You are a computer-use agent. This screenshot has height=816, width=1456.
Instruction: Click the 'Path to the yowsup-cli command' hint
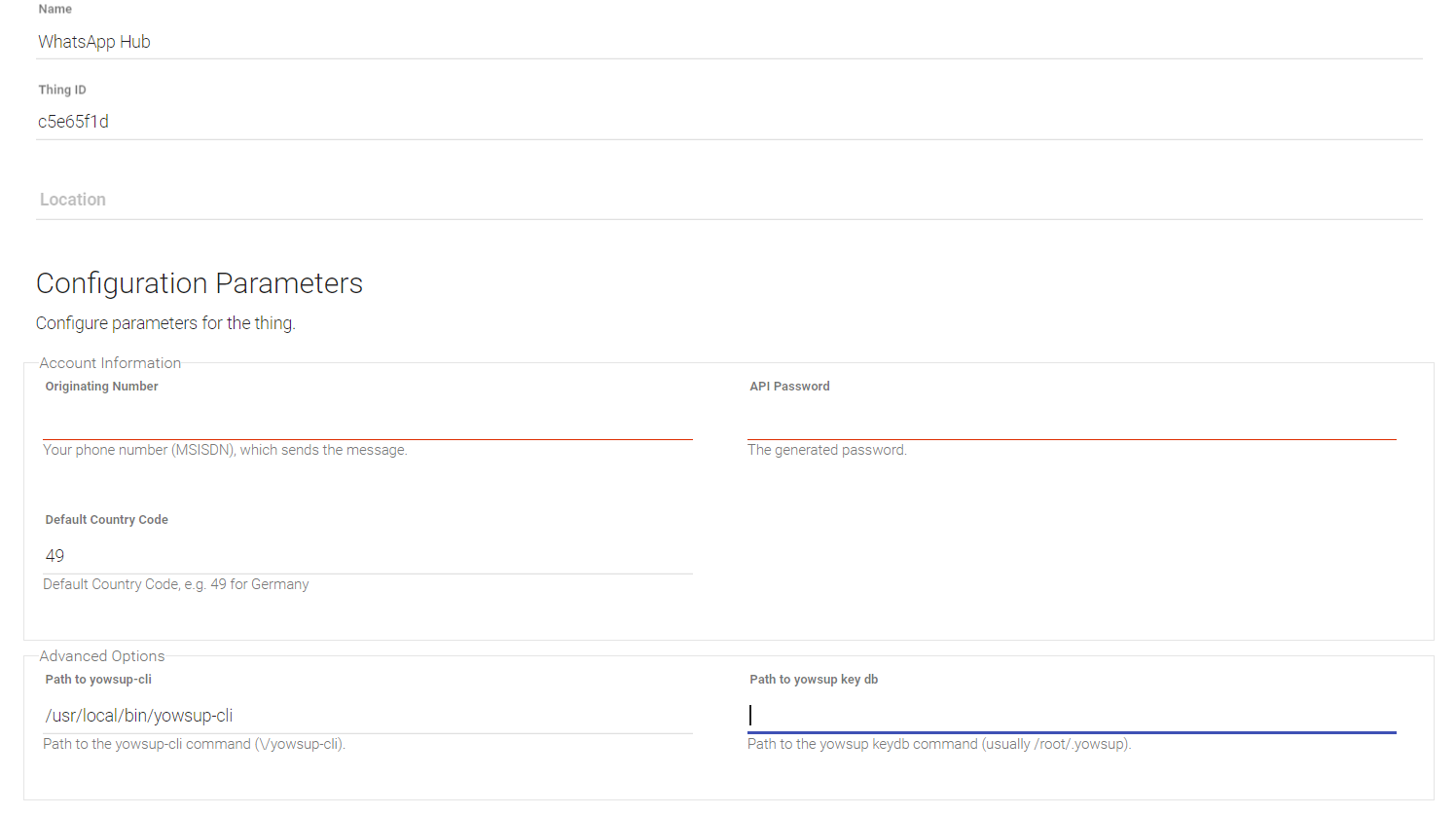(x=195, y=744)
